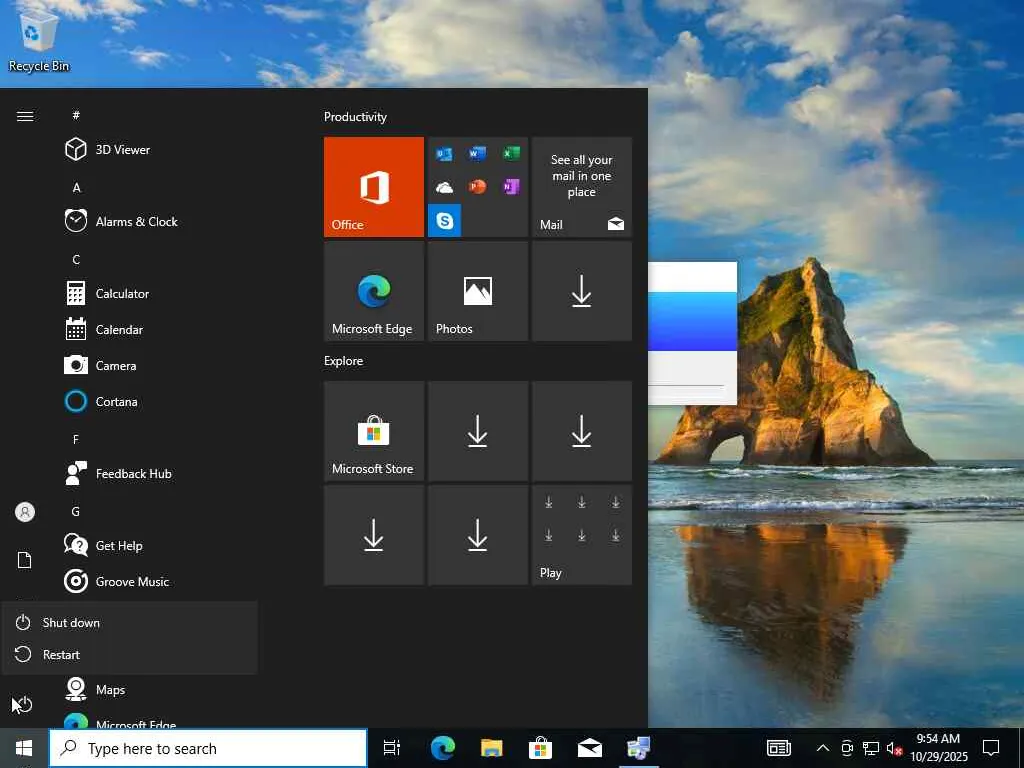Open the network tray icon

[871, 748]
